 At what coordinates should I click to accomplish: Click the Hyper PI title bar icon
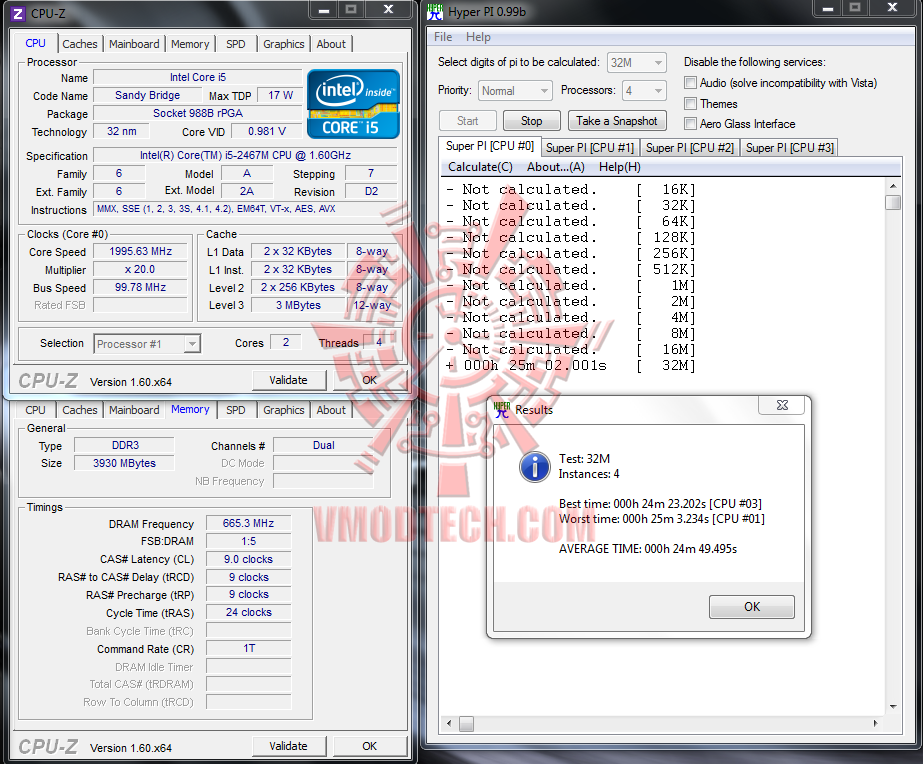click(x=435, y=12)
